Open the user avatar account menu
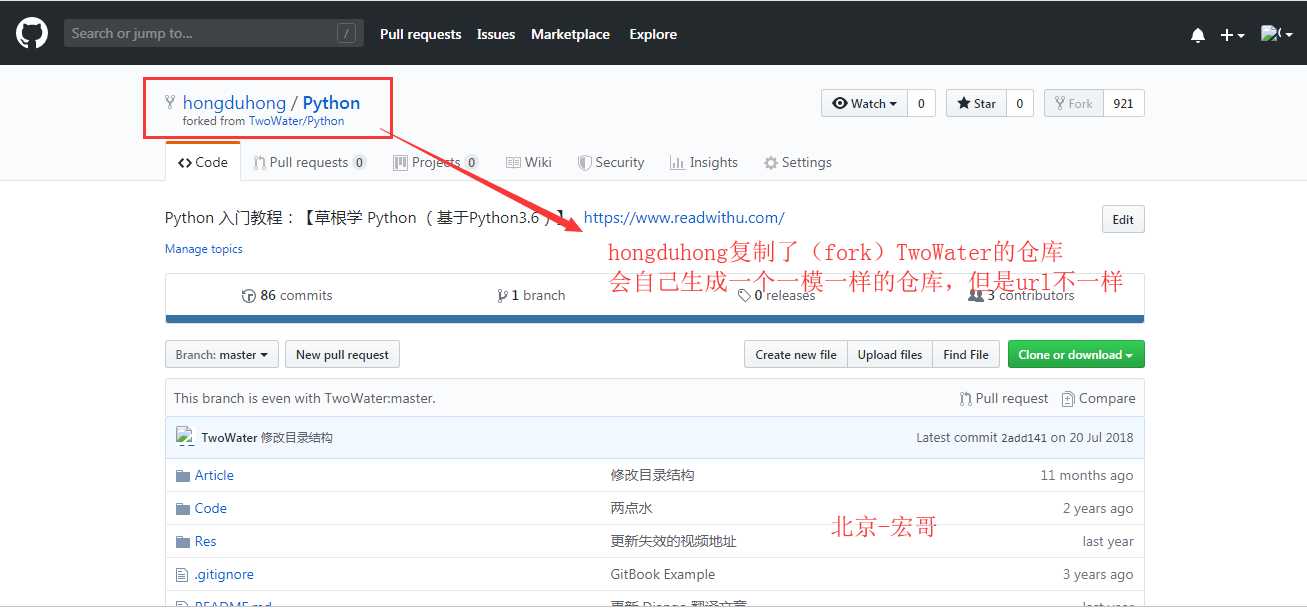This screenshot has height=610, width=1307. point(1275,34)
